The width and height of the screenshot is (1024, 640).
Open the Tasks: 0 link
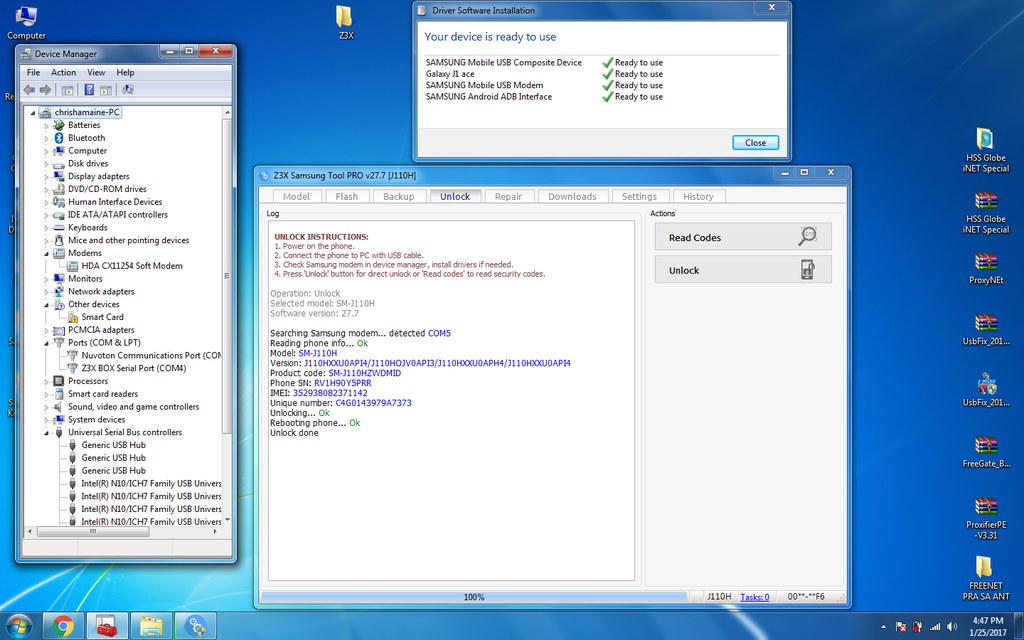coord(754,597)
